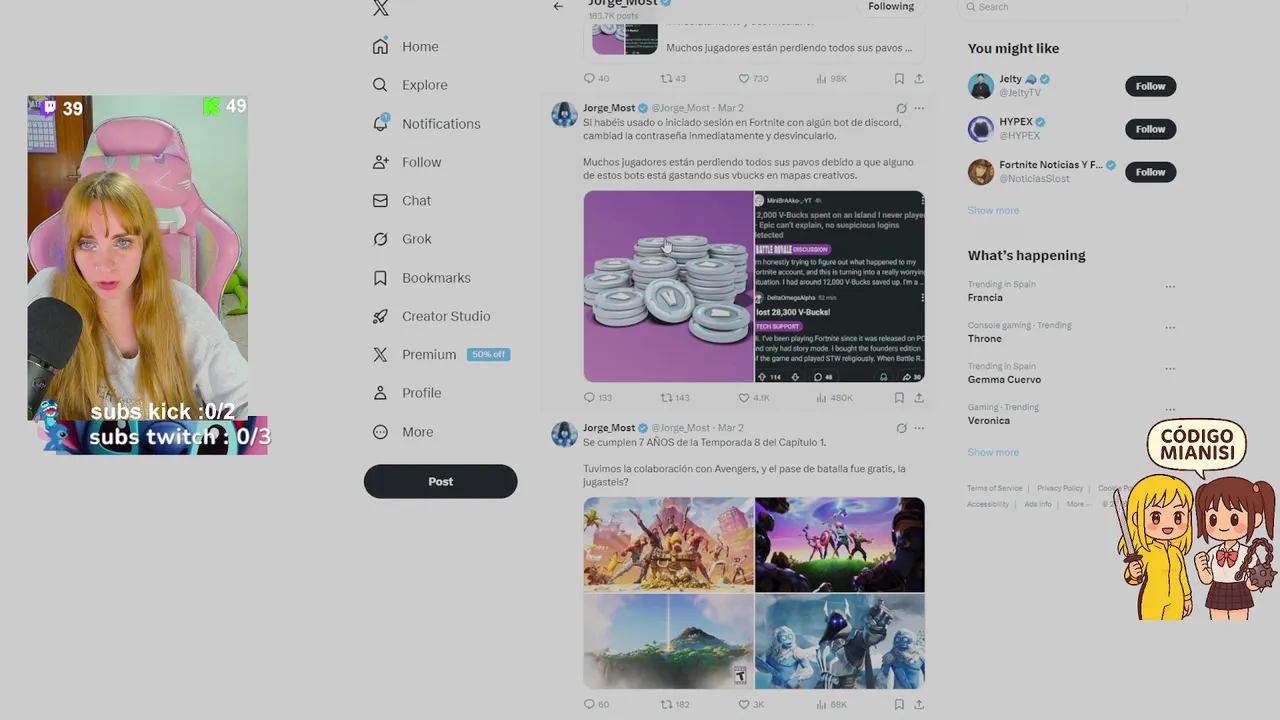Open options for Gemma Cuervo trend
1280x720 pixels.
(1170, 369)
